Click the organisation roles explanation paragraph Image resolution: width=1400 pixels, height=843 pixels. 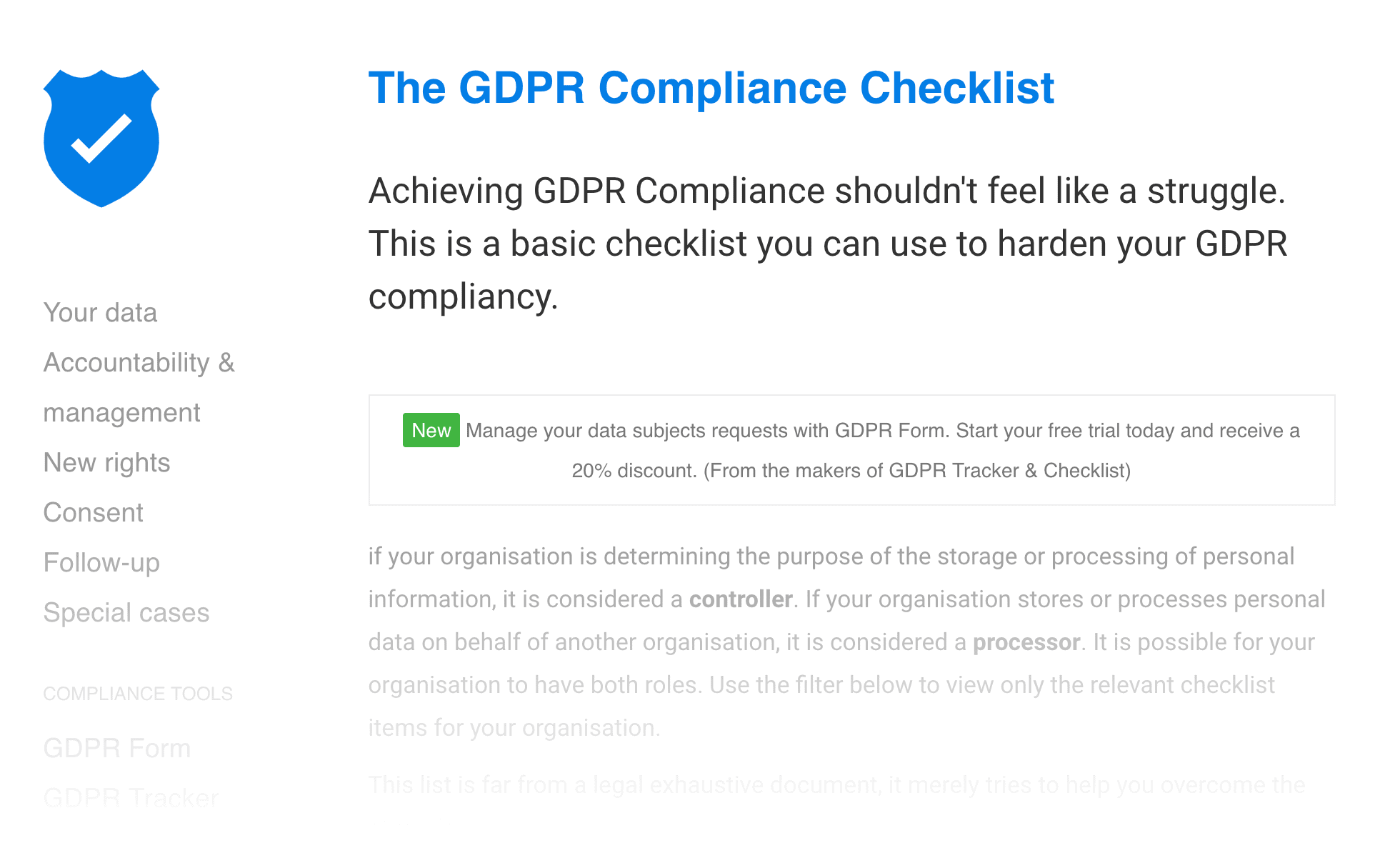[846, 642]
